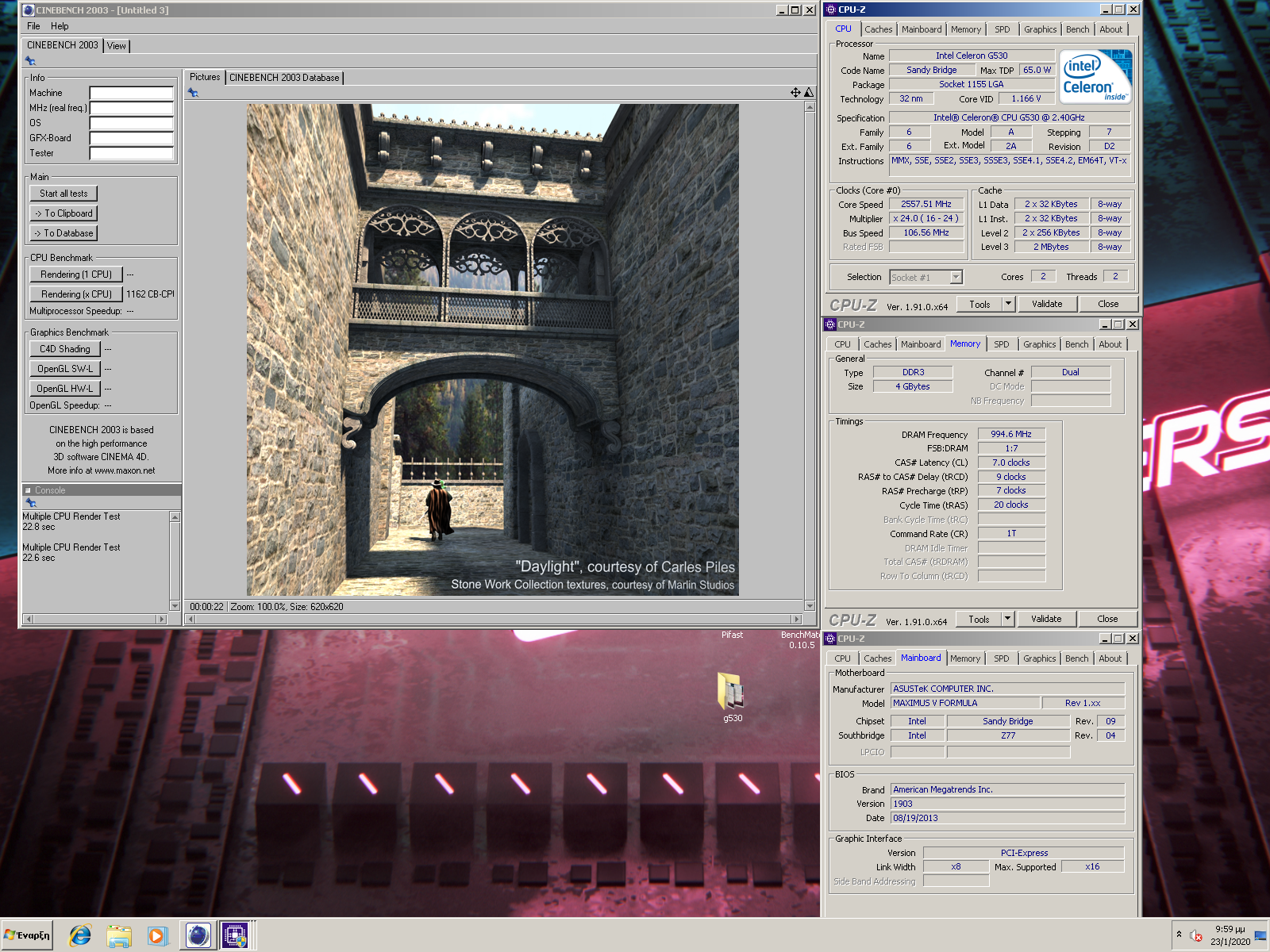Viewport: 1270px width, 952px height.
Task: Select CPU tab in bottom CPU-Z window
Action: click(x=843, y=658)
